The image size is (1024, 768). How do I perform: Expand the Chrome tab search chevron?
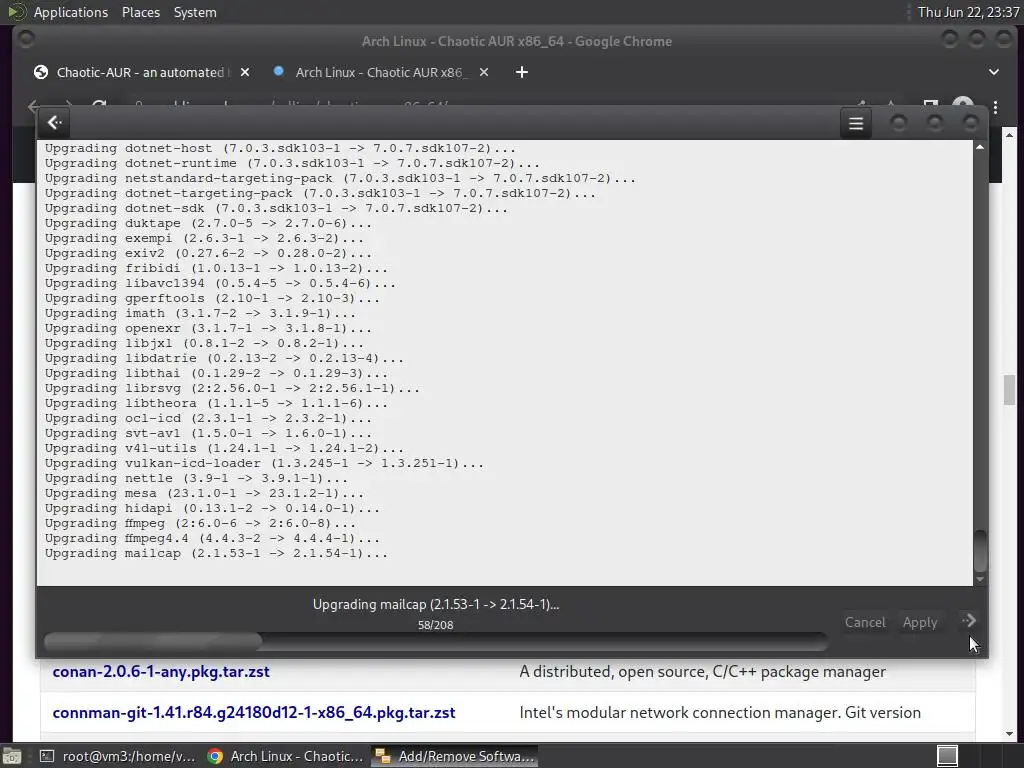point(993,72)
